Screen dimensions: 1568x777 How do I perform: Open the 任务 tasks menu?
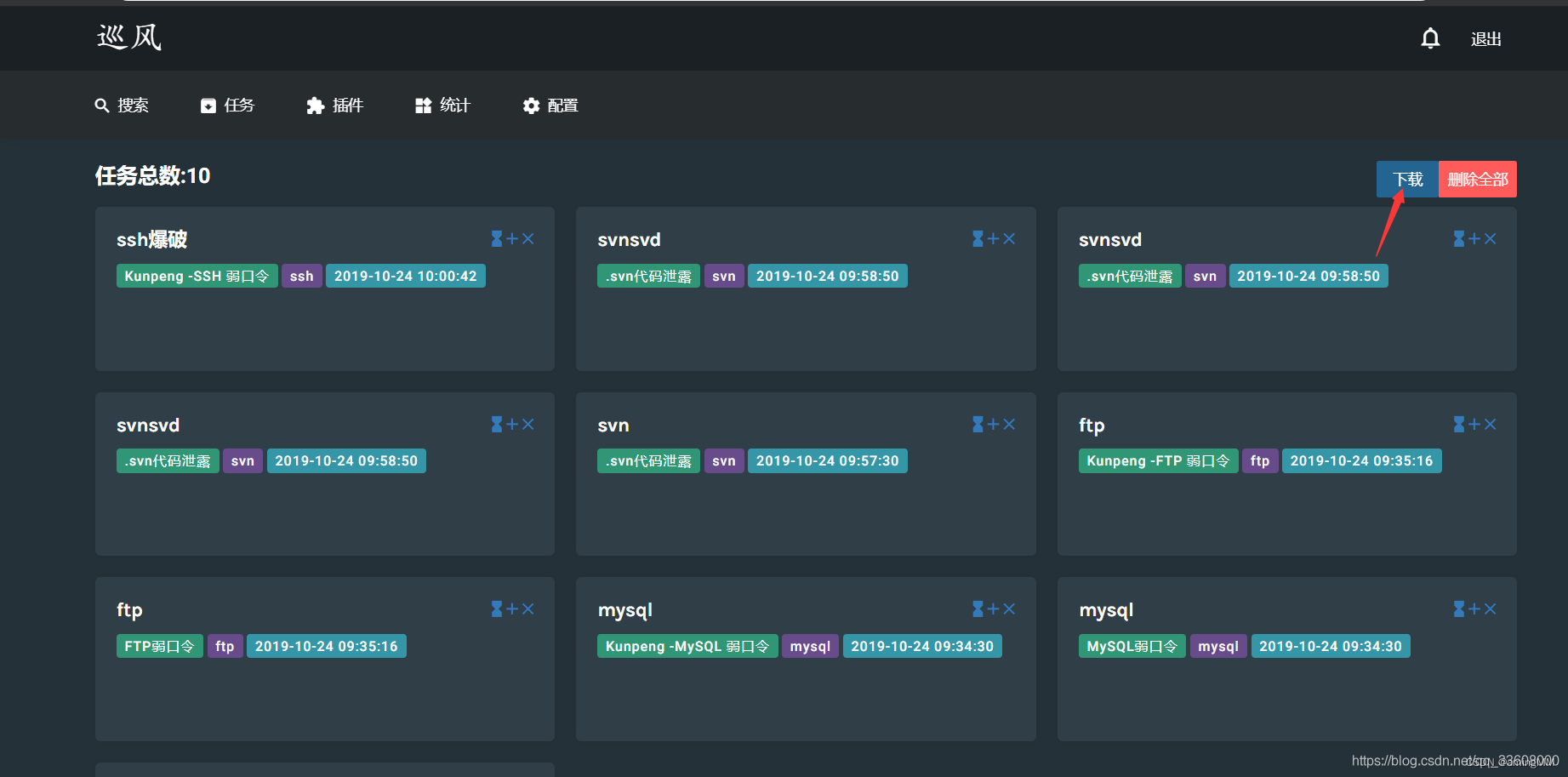[227, 106]
